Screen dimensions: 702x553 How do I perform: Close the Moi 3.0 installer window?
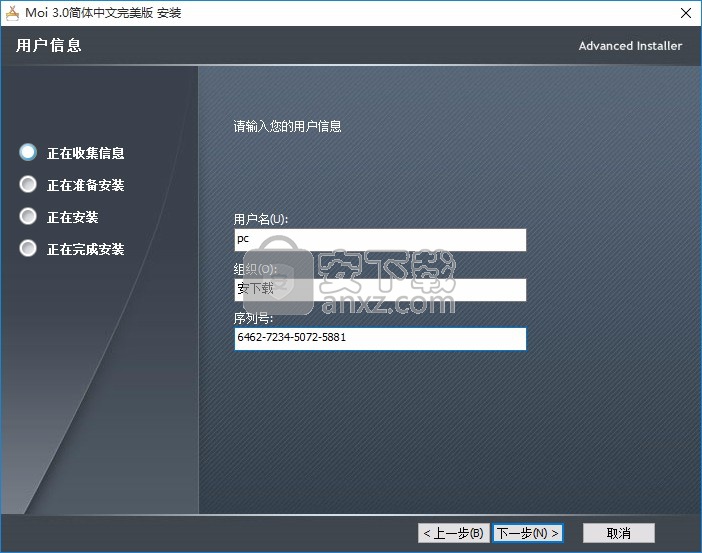click(685, 13)
